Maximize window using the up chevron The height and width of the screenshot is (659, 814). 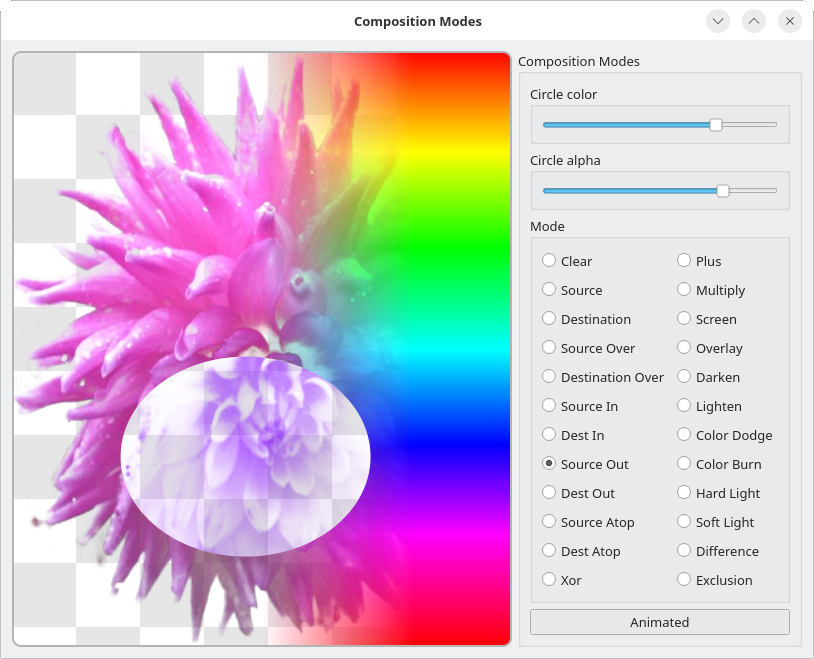tap(754, 21)
